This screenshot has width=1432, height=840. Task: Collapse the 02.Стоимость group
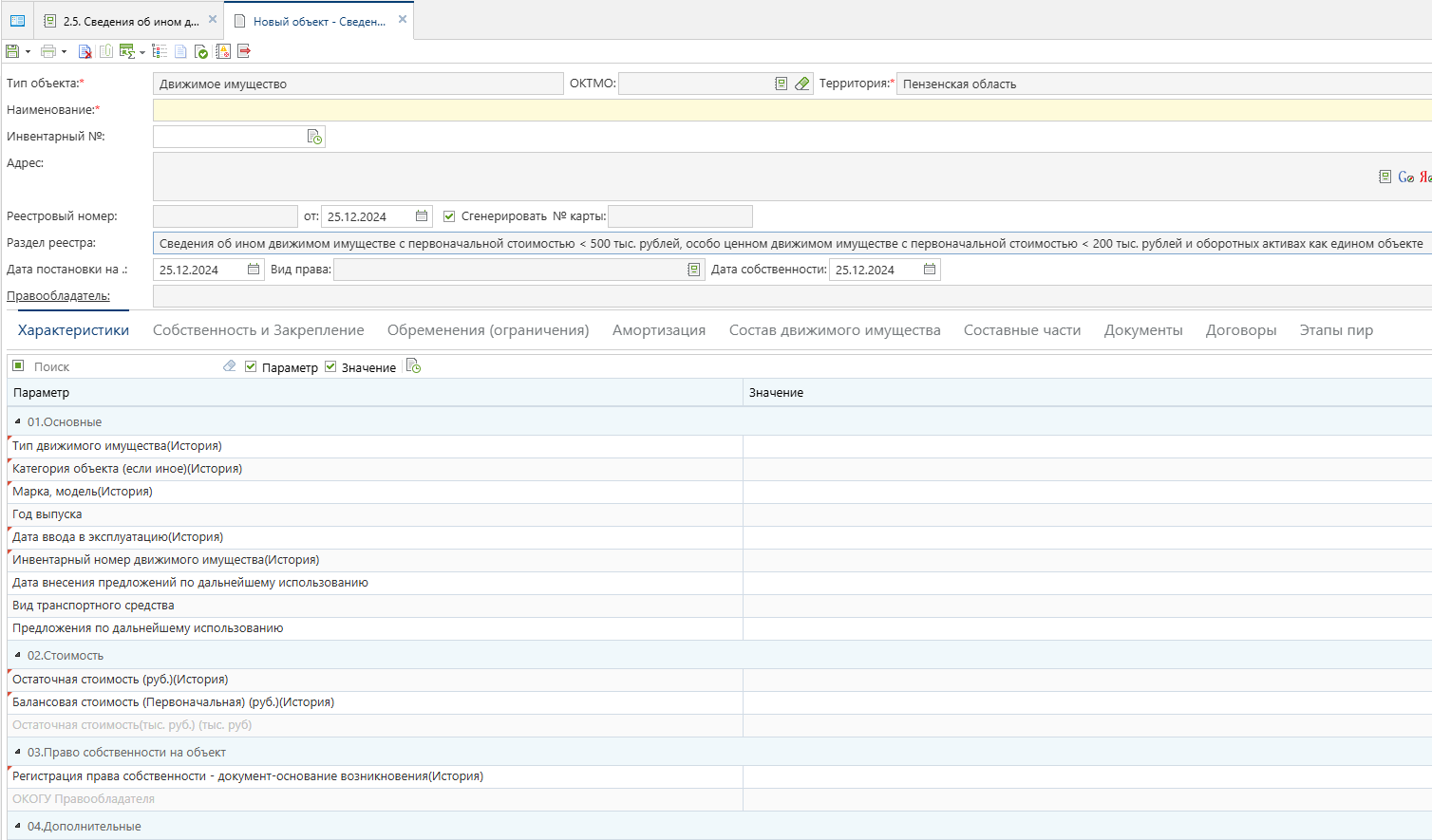pyautogui.click(x=18, y=655)
